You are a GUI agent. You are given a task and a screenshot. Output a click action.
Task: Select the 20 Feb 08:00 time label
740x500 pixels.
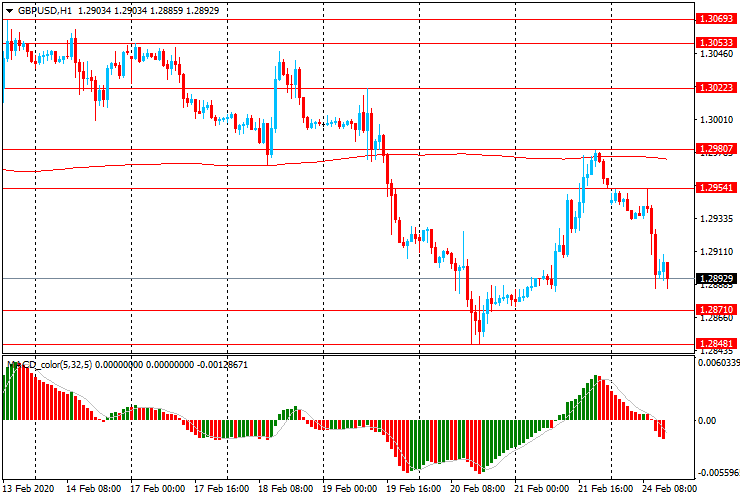tap(478, 488)
